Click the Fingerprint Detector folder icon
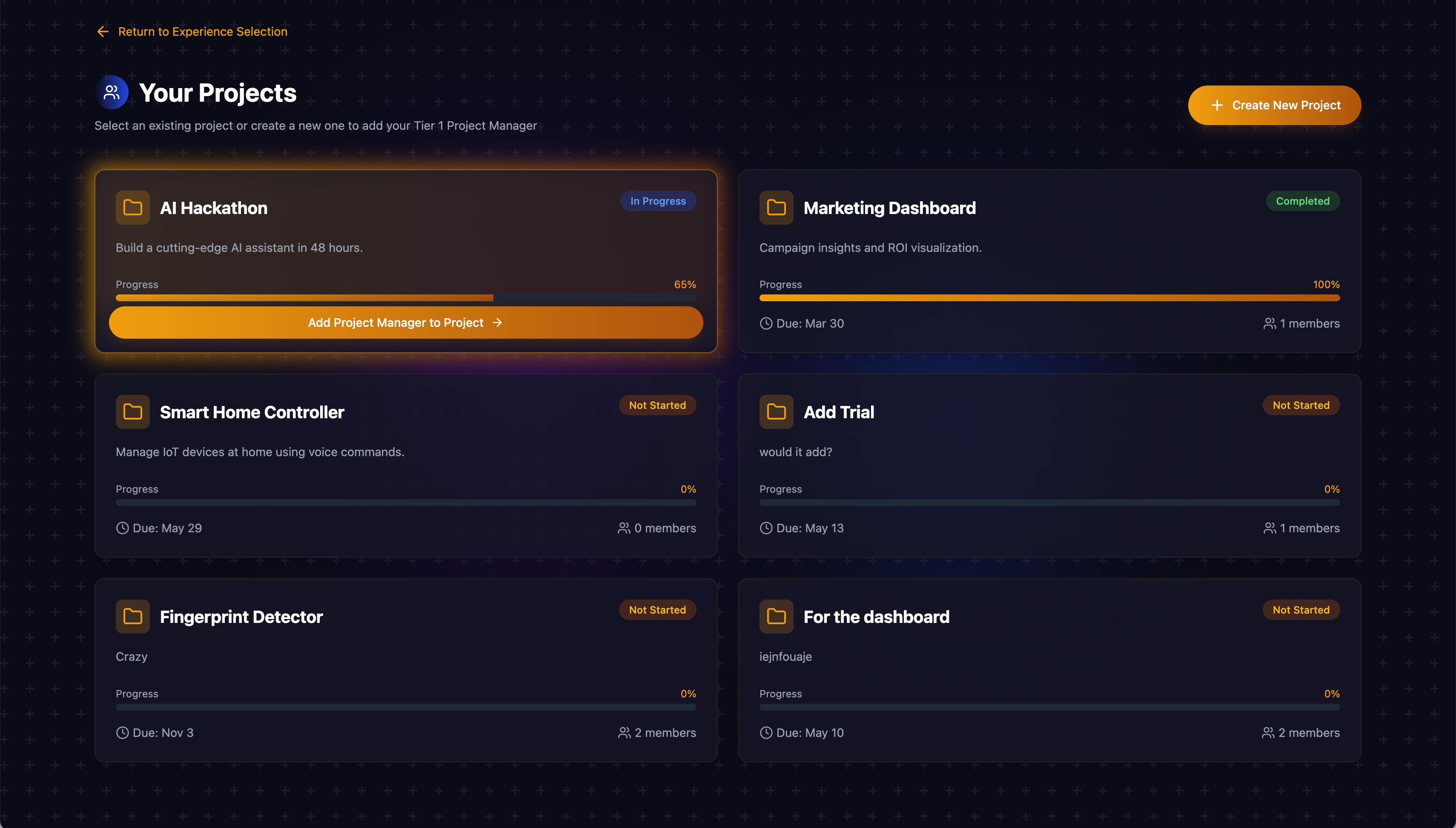Image resolution: width=1456 pixels, height=828 pixels. pyautogui.click(x=132, y=617)
